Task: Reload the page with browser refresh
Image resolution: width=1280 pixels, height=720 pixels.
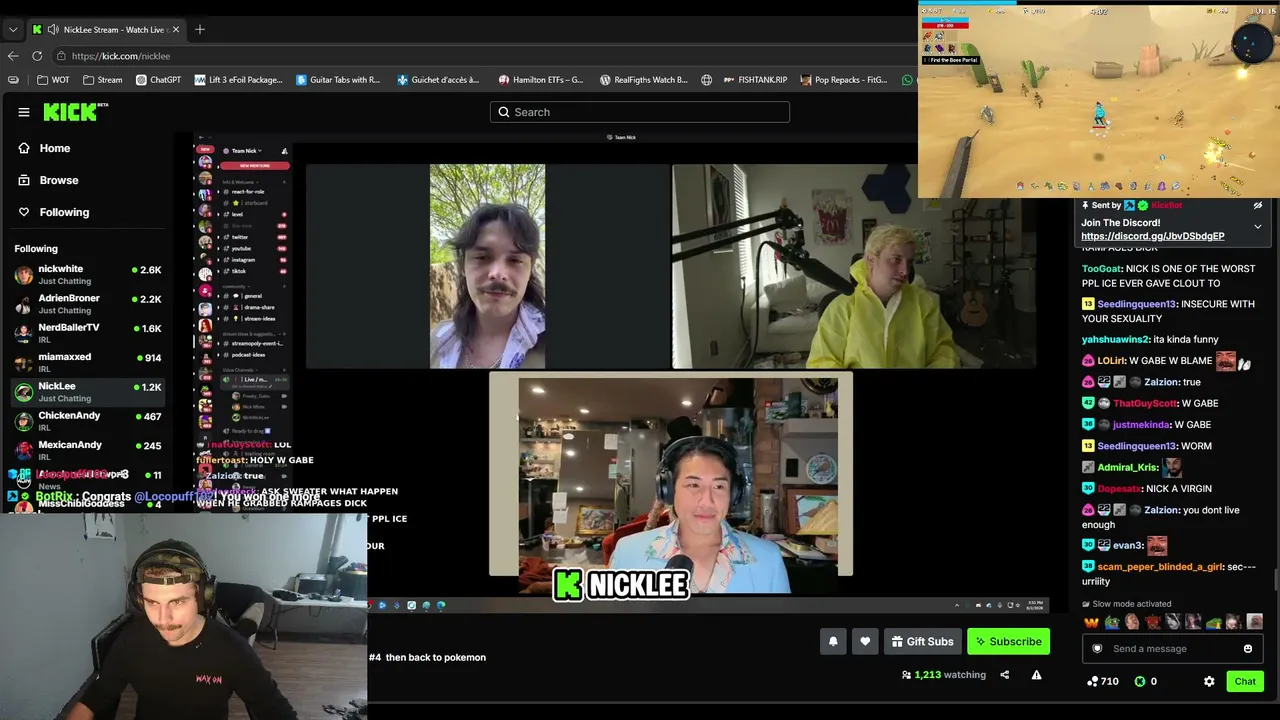Action: coord(37,56)
